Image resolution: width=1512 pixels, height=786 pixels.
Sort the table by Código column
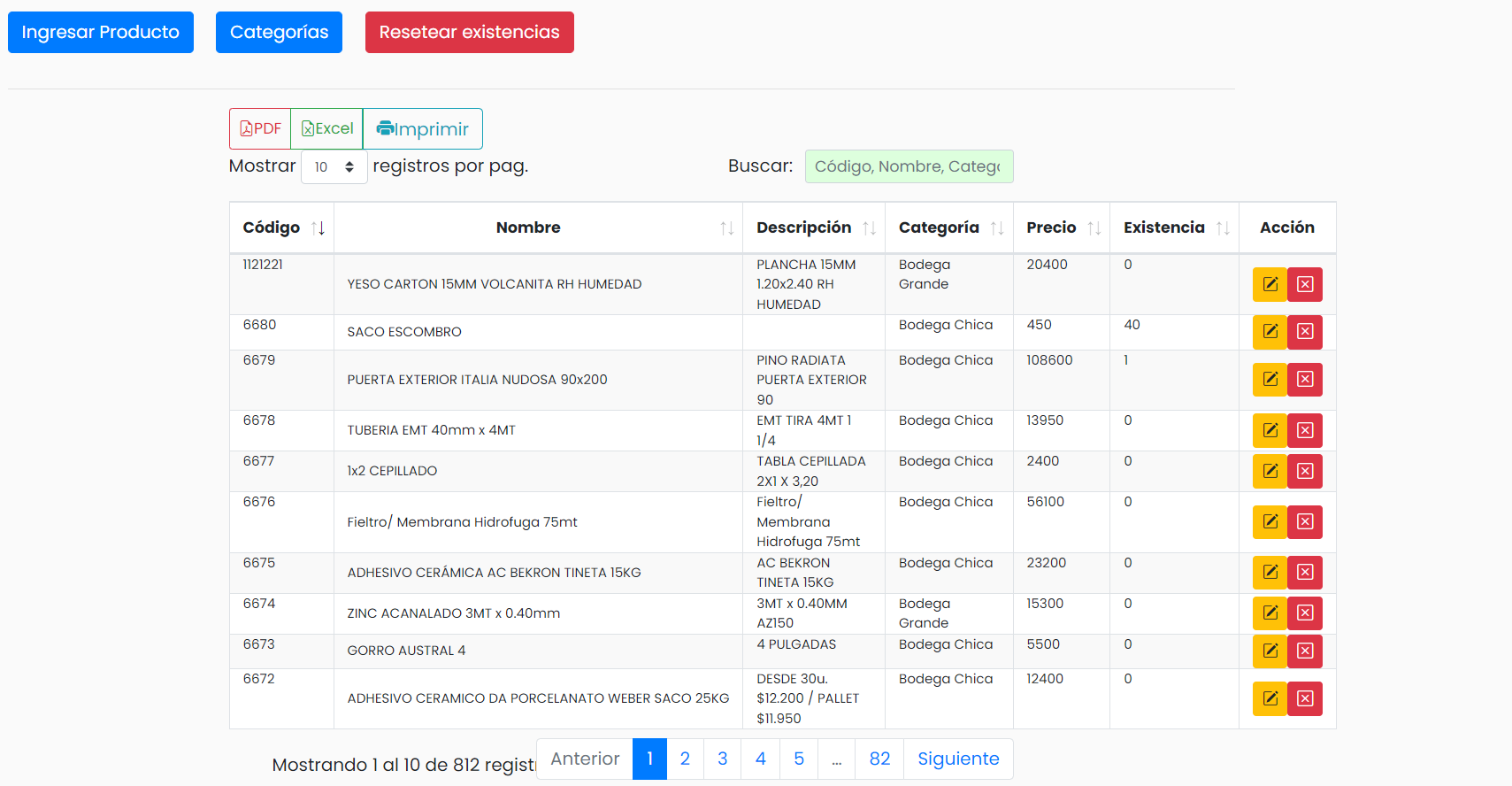(x=282, y=227)
